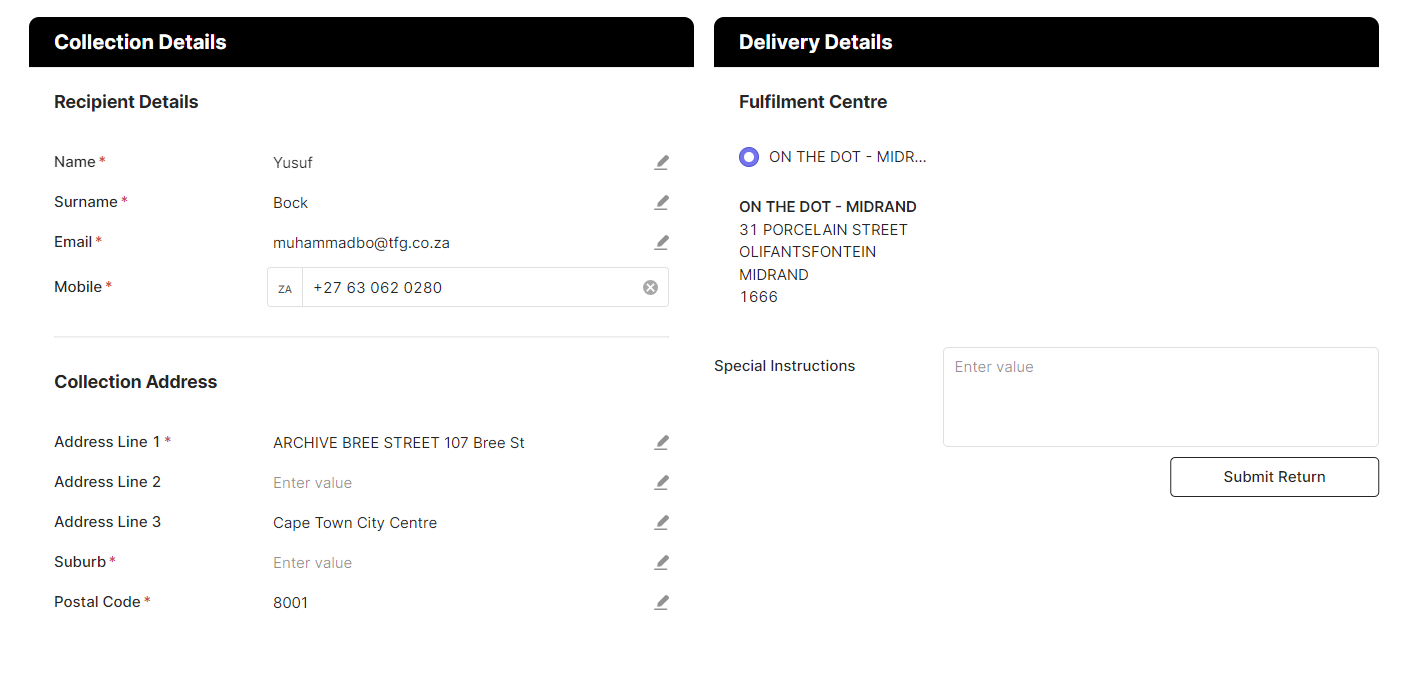
Task: Edit Address Line 1 using pencil icon
Action: [661, 442]
